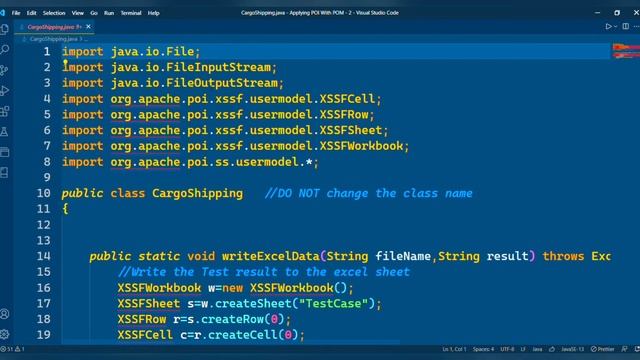Click the 'CargoShipping' class name
This screenshot has height=360, width=640.
tap(198, 193)
